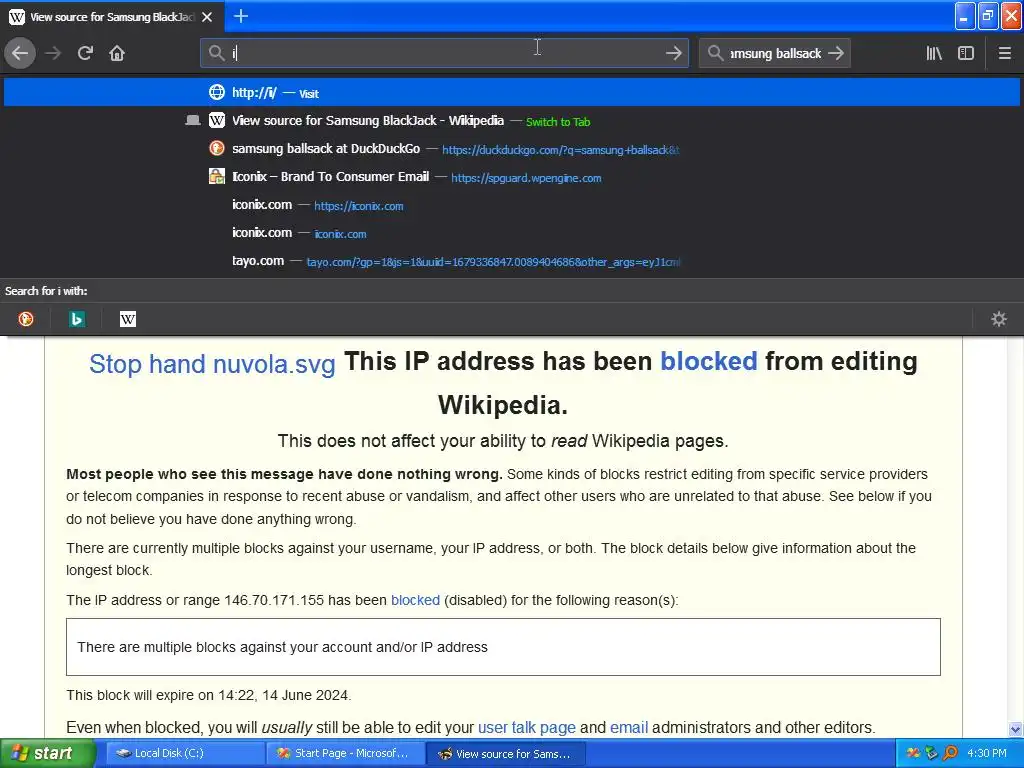
Task: Choose the Iconix Brand To Consumer Email suggestion
Action: point(512,177)
